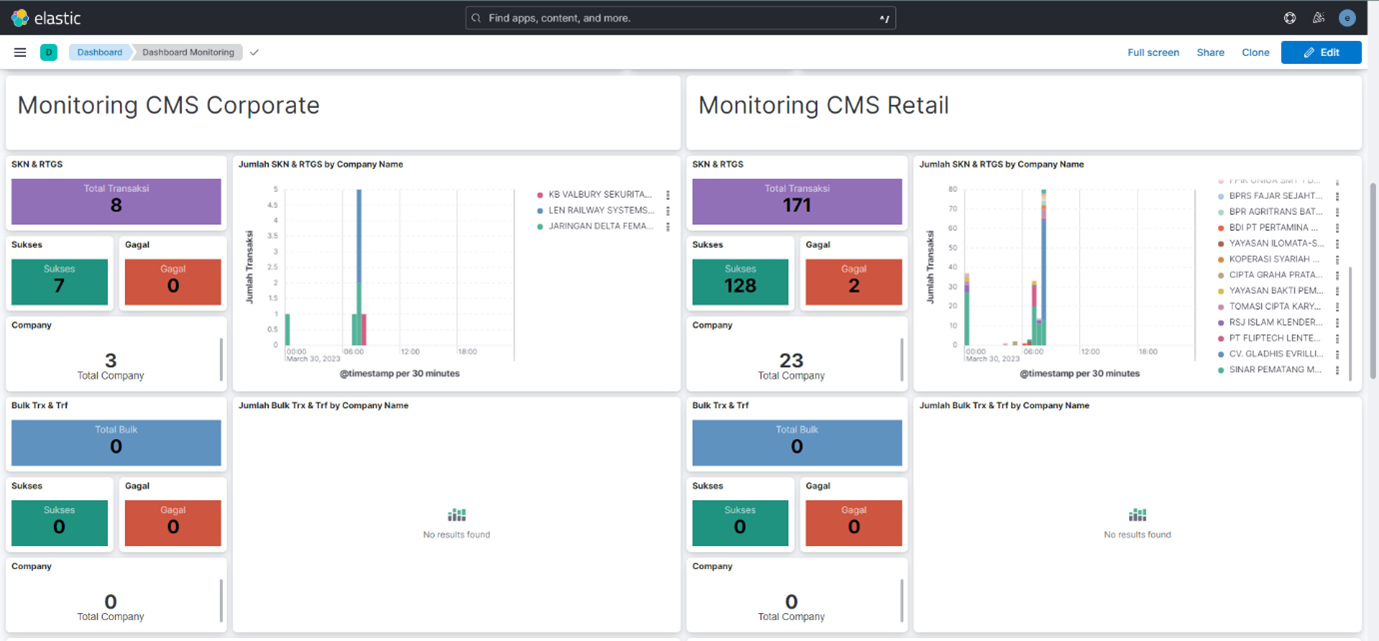The height and width of the screenshot is (641, 1379).
Task: Open options for SINAR PEMATANG legend entry
Action: tap(1337, 370)
